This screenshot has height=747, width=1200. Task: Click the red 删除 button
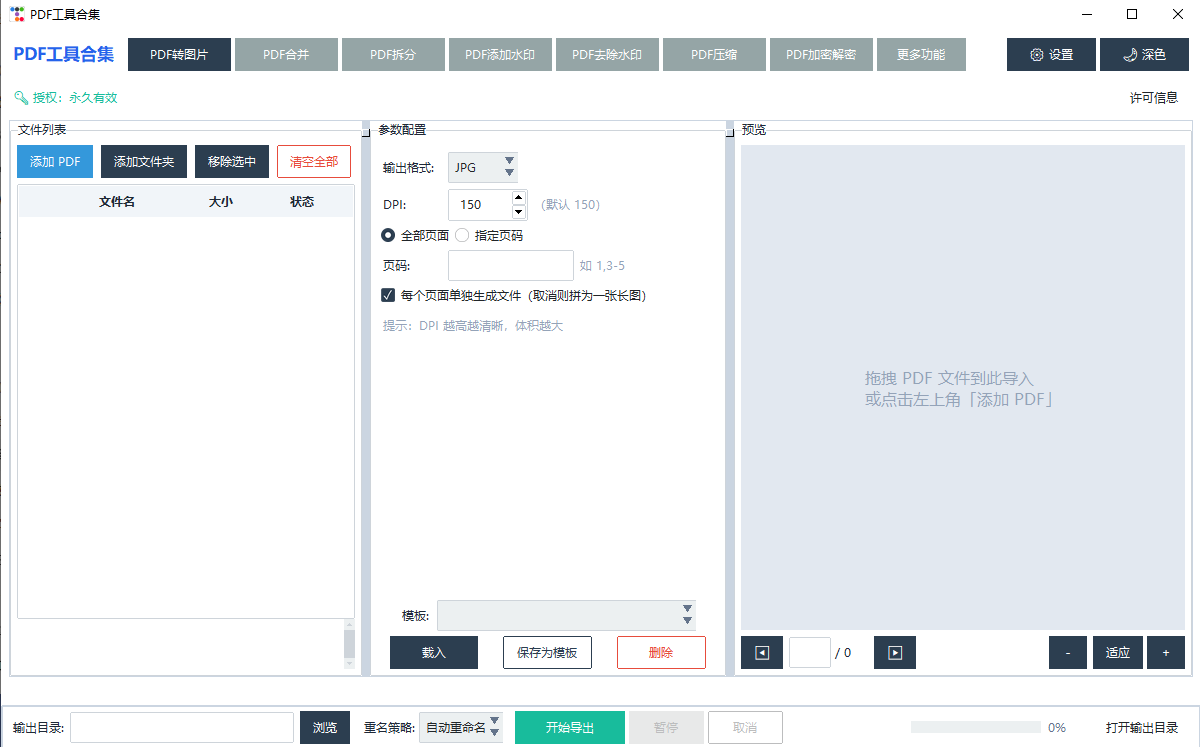coord(661,652)
